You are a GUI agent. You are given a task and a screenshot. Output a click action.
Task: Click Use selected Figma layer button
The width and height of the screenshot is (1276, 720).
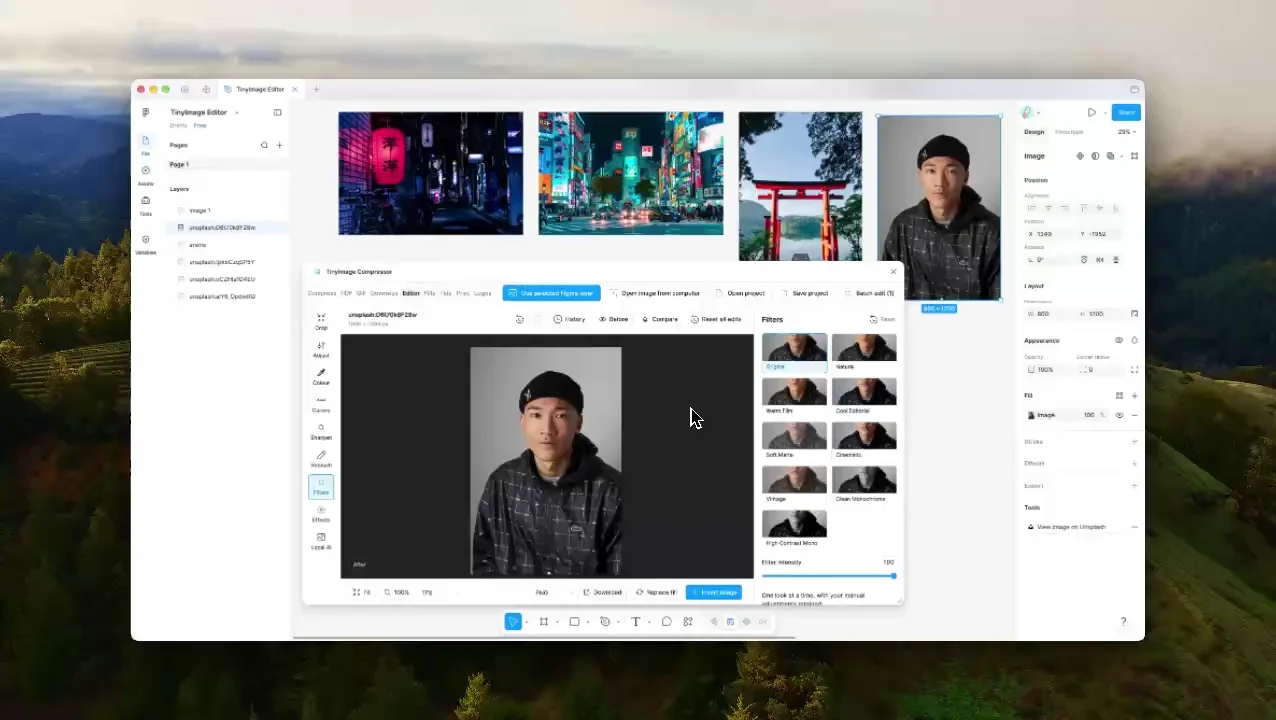(x=551, y=293)
